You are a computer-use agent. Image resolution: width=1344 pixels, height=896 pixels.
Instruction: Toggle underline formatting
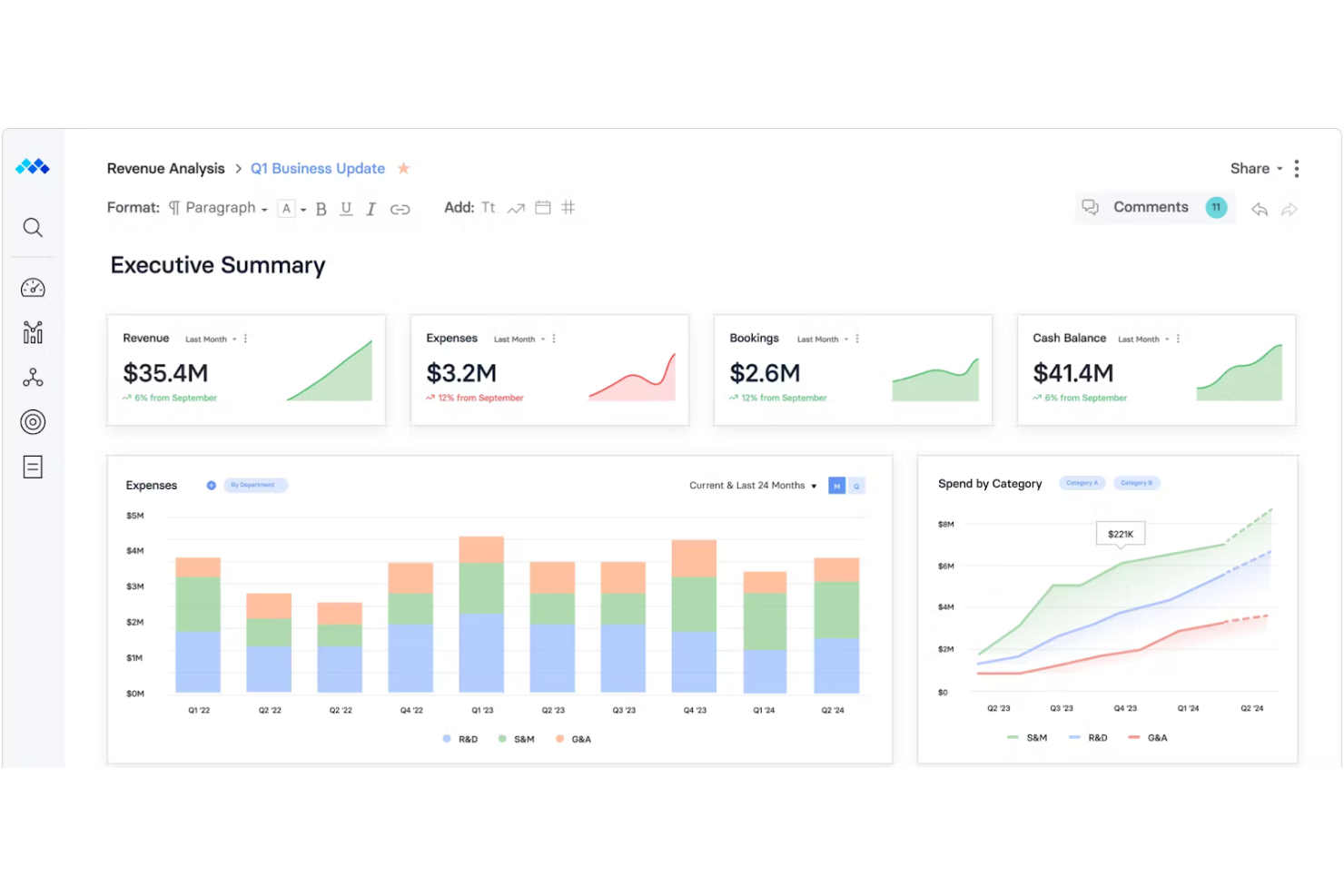[x=346, y=209]
